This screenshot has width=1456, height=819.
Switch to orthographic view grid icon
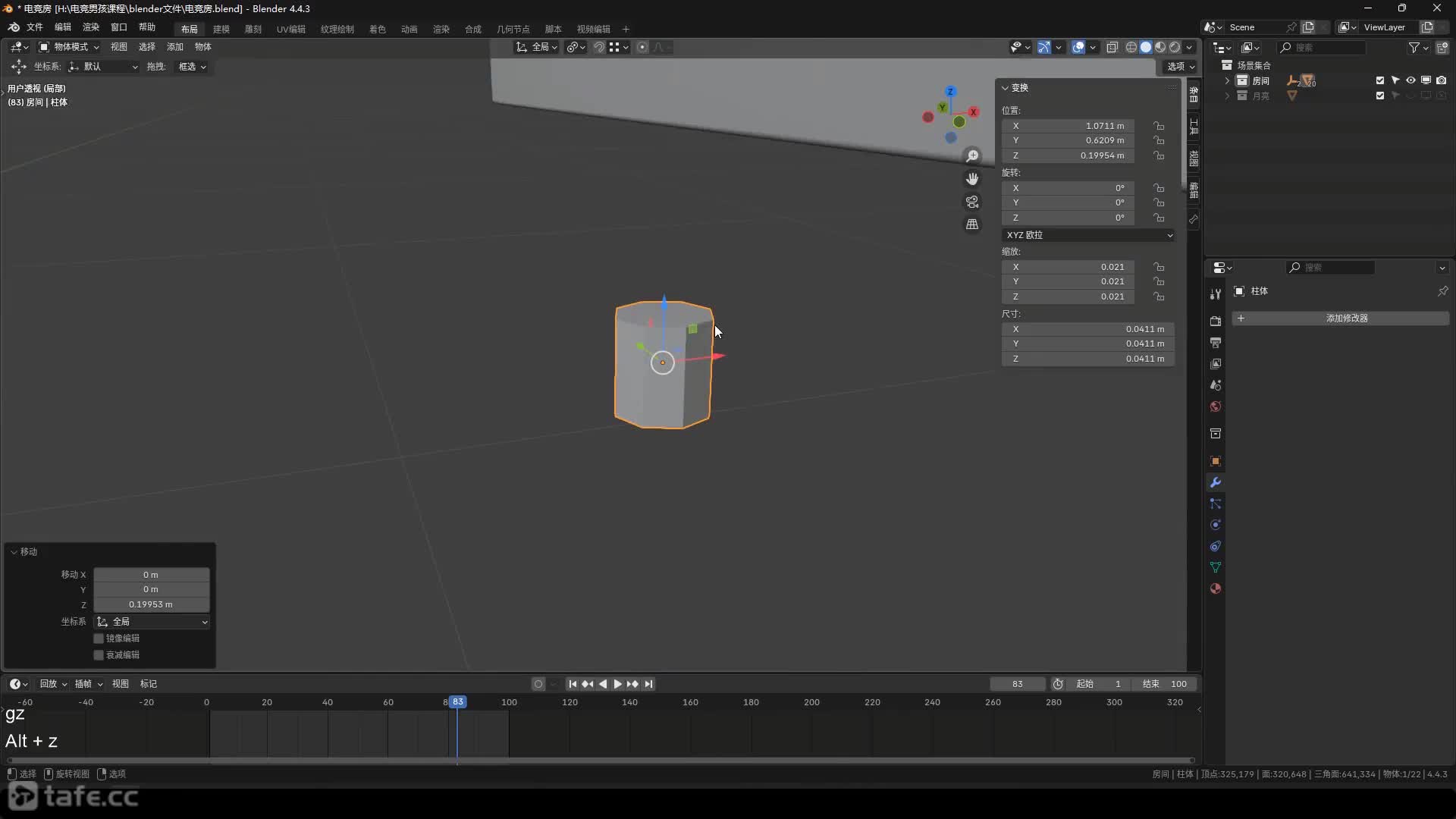click(x=972, y=224)
